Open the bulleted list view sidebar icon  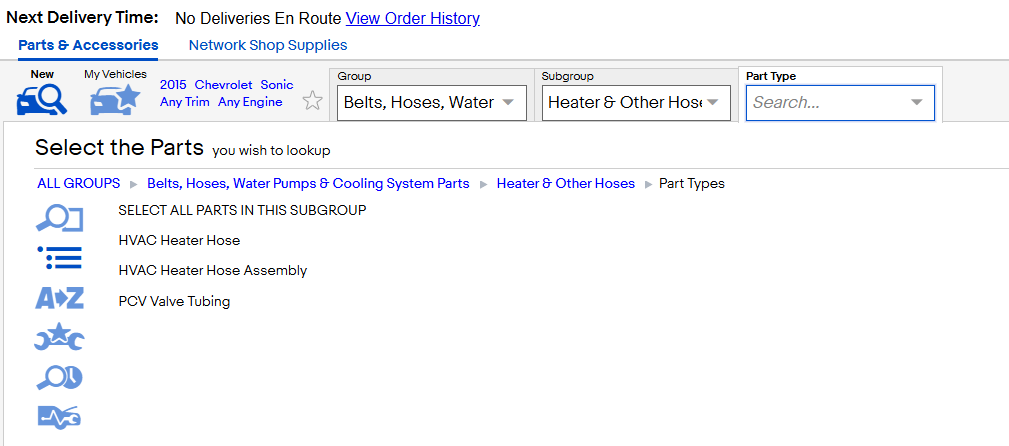59,257
